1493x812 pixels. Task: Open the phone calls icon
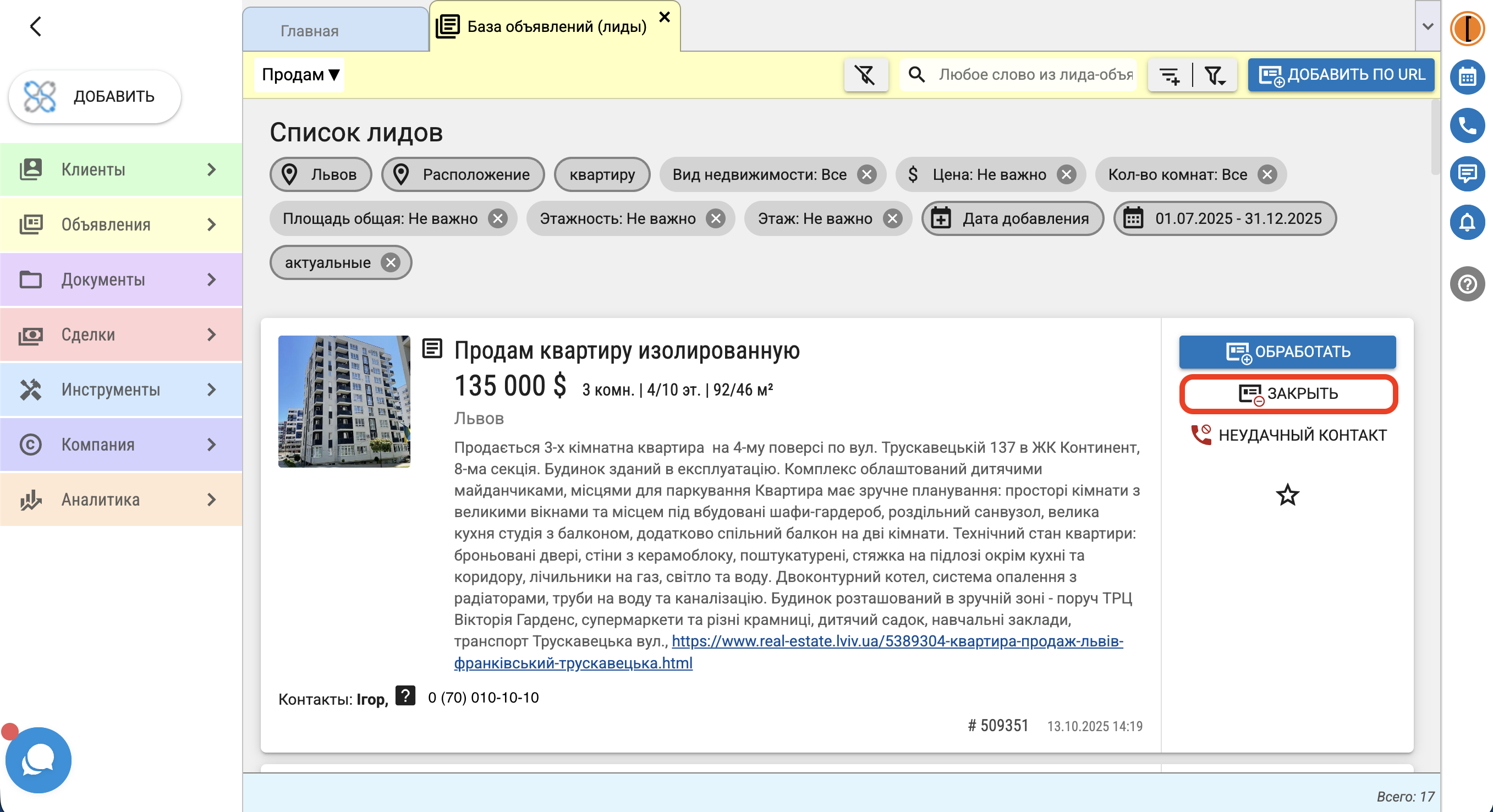(1467, 125)
